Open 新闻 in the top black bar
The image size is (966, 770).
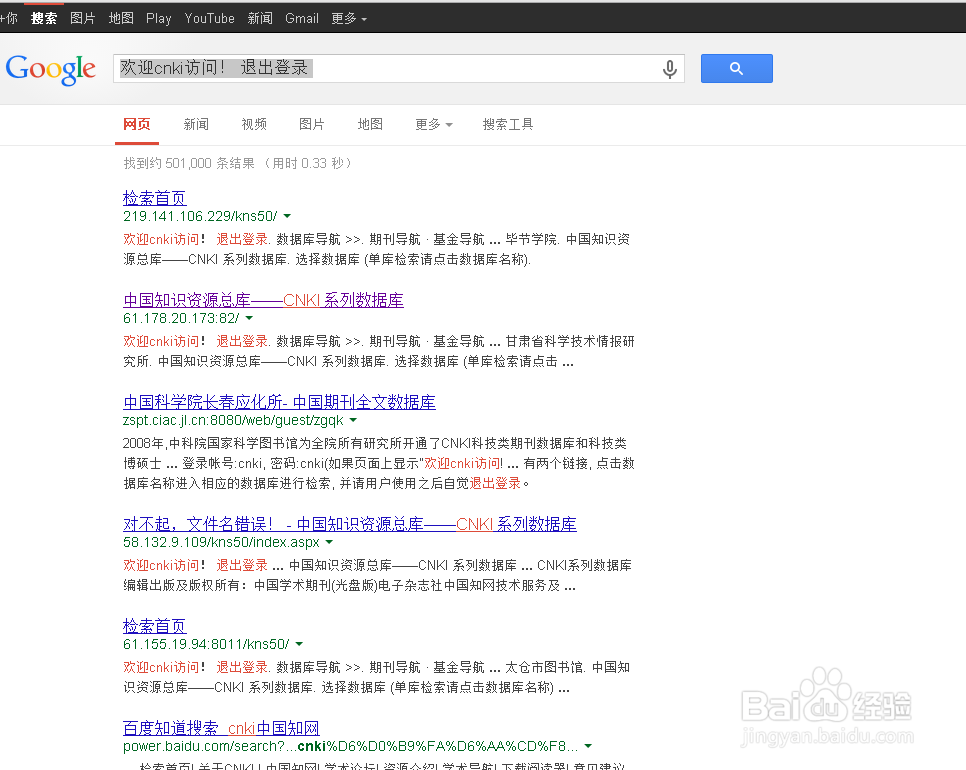click(x=260, y=18)
